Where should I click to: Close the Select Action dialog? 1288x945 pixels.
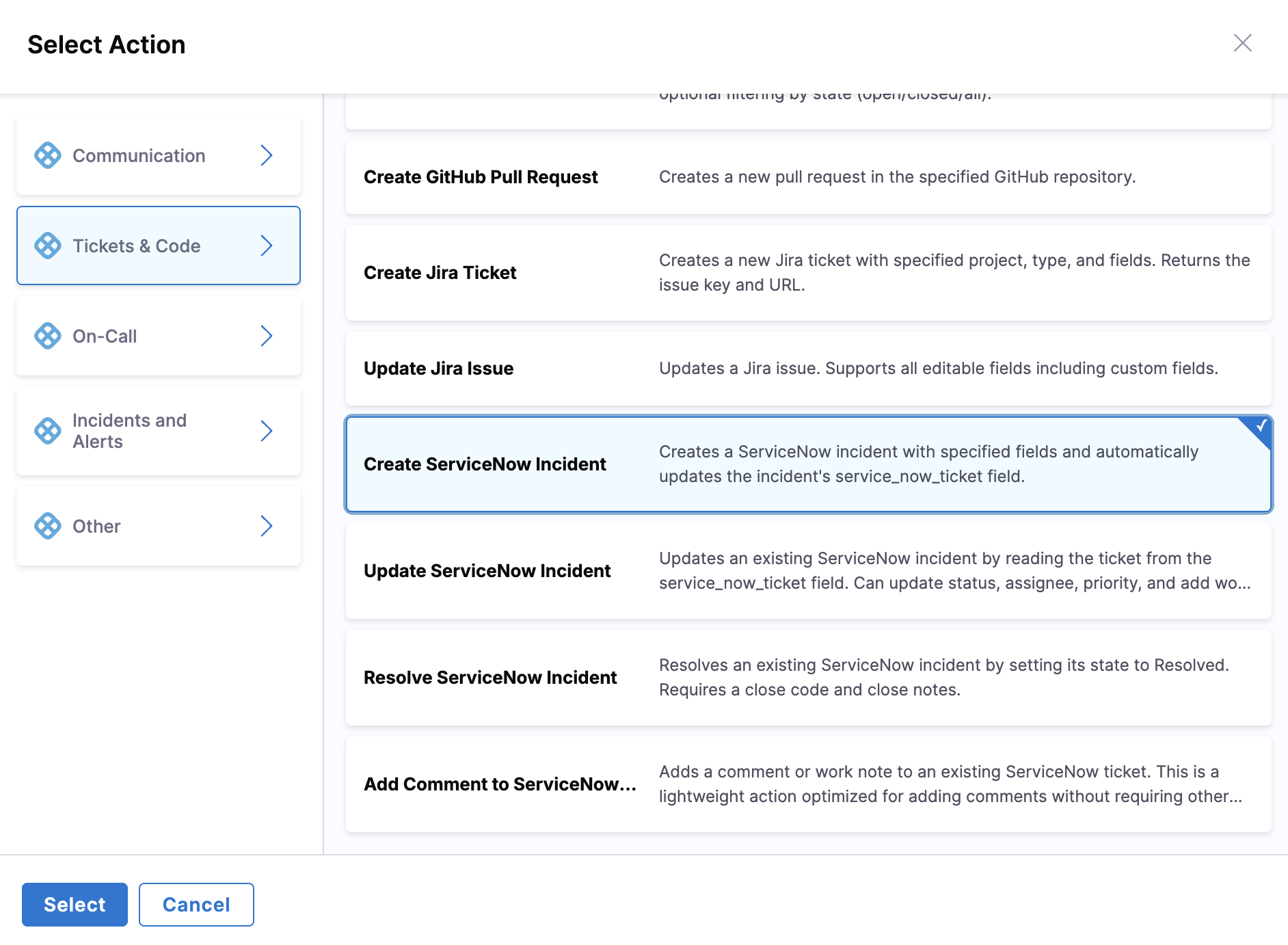[1242, 43]
